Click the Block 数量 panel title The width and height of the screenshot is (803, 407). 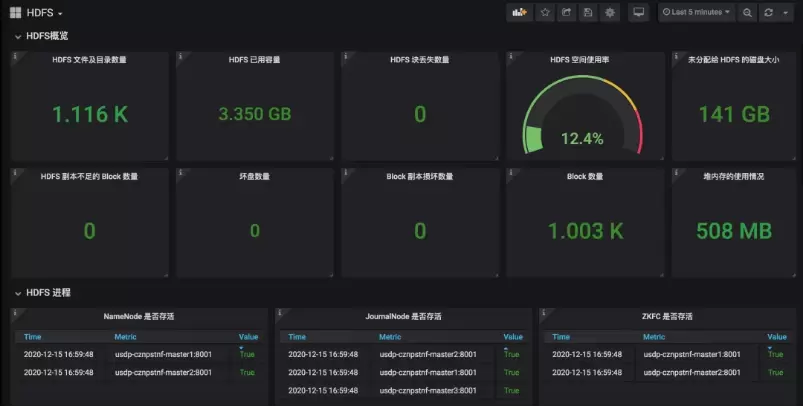[x=584, y=176]
